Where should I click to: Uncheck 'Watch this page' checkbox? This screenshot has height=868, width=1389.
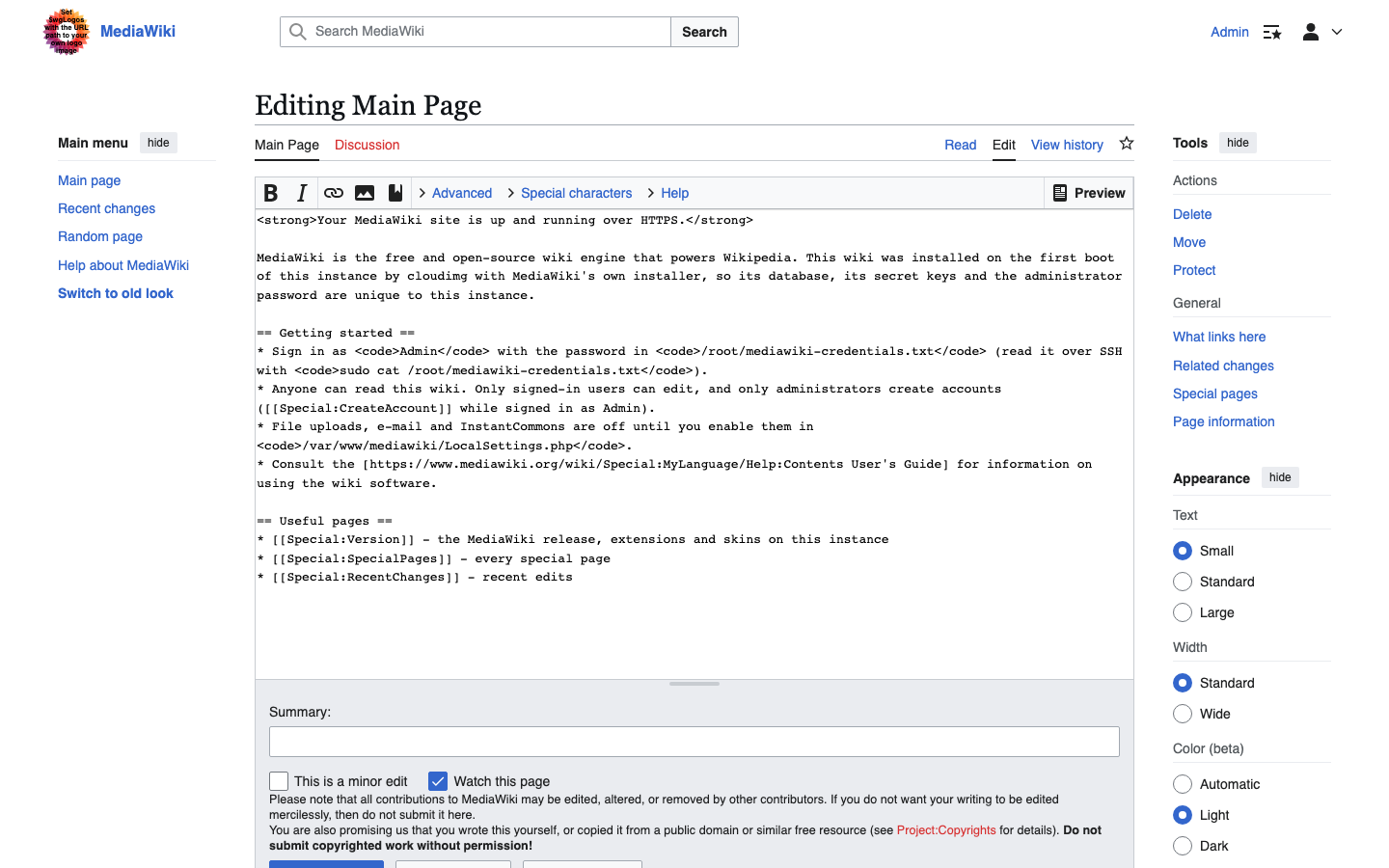coord(438,781)
